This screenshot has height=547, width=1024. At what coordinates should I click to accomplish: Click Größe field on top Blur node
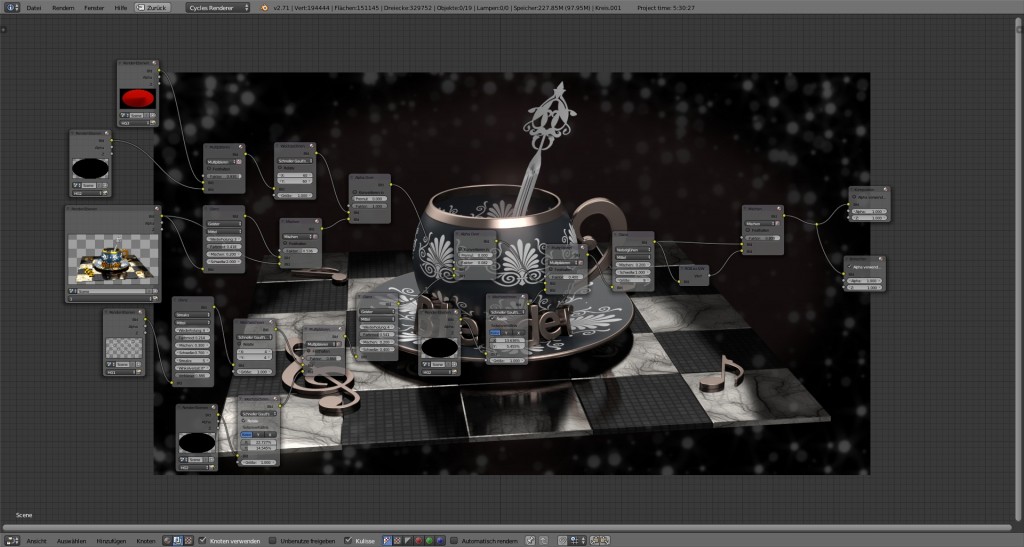295,196
